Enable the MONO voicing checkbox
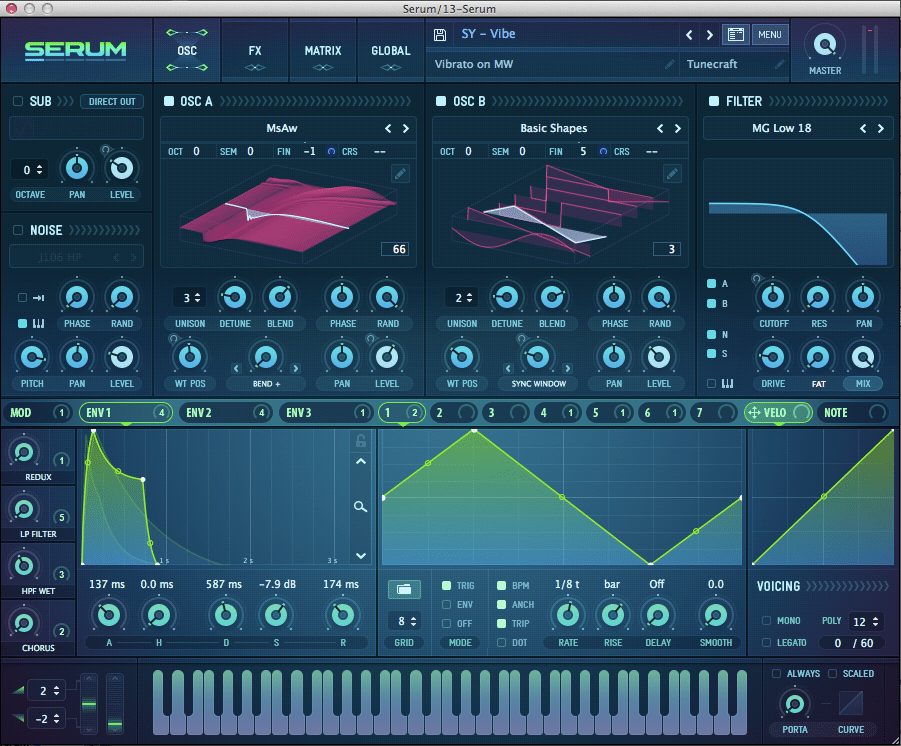Image resolution: width=901 pixels, height=746 pixels. pos(766,621)
